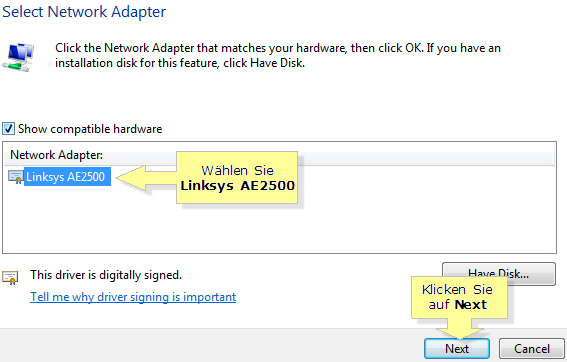Image resolution: width=567 pixels, height=362 pixels.
Task: Click the signed driver certificate icon
Action: [10, 278]
